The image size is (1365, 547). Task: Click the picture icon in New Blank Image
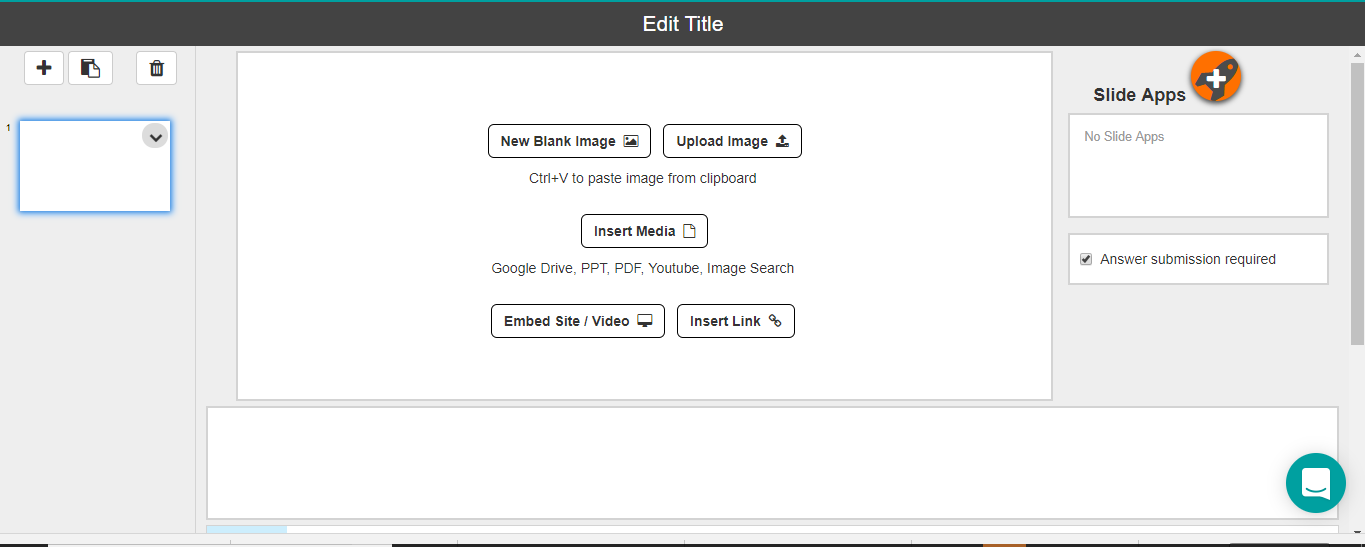click(631, 141)
